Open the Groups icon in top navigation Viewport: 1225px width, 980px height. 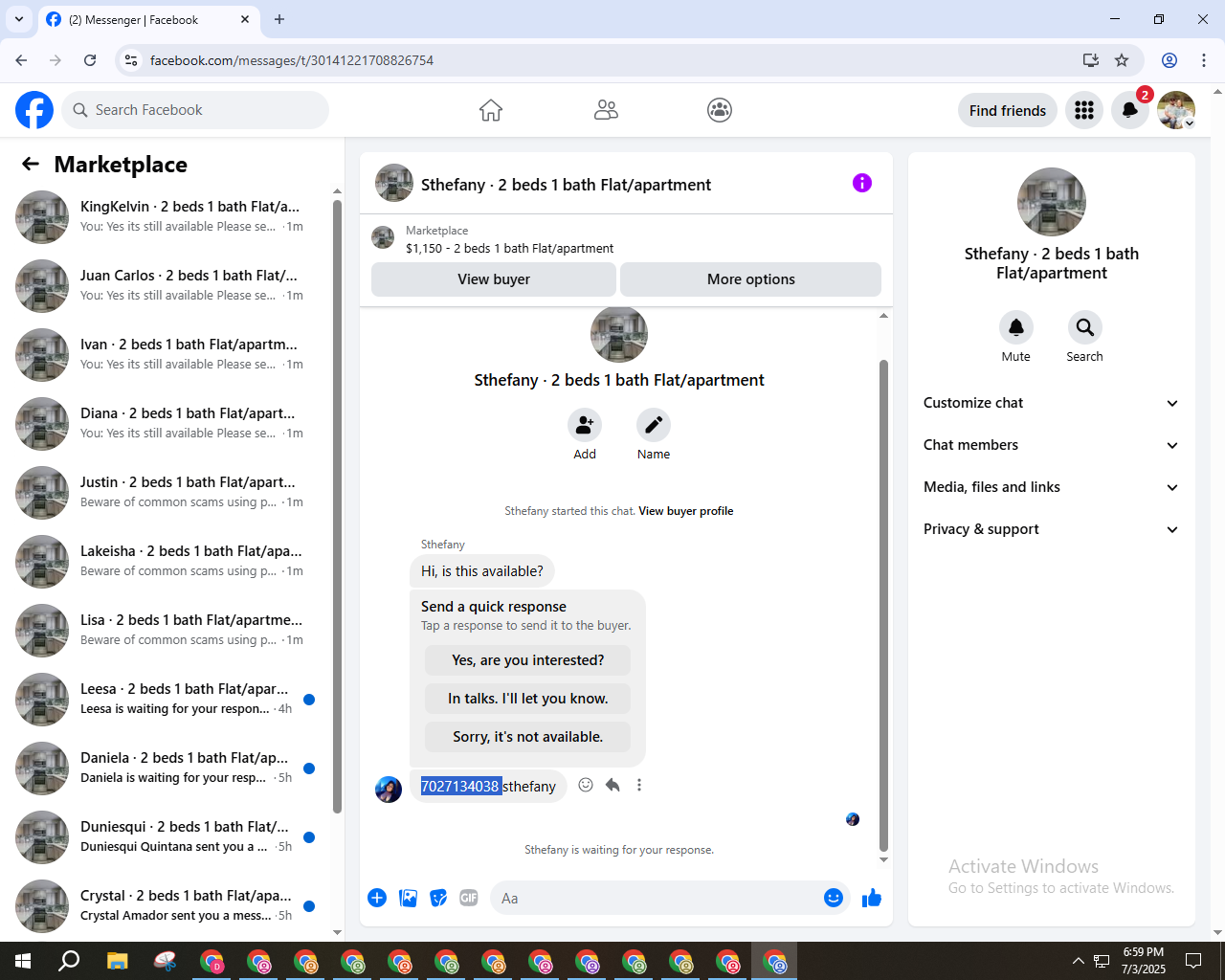pyautogui.click(x=720, y=110)
